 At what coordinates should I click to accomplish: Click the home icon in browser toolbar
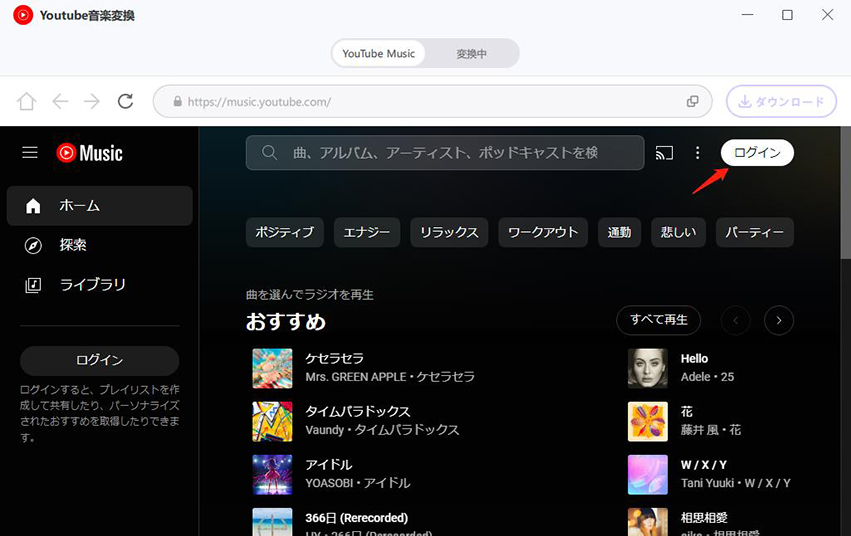coord(26,101)
